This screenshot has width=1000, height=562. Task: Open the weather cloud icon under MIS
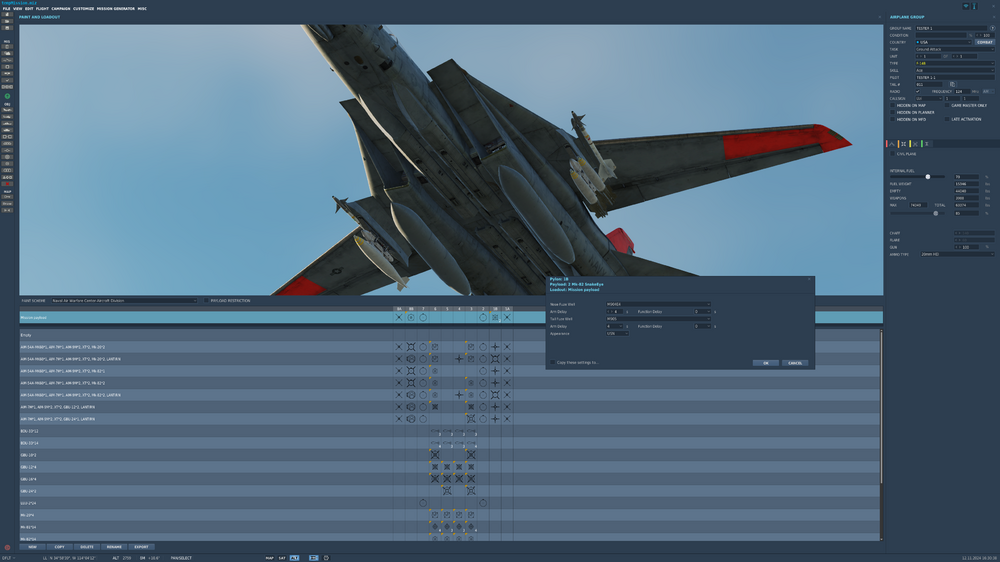click(8, 53)
